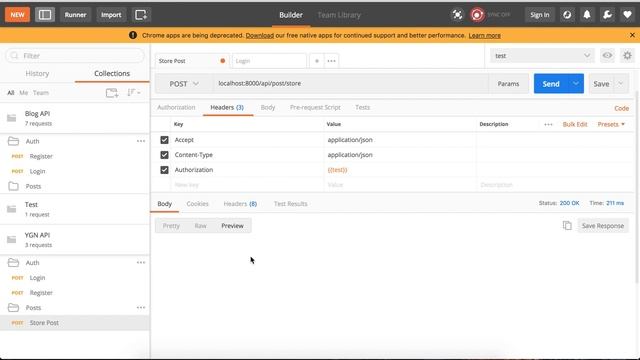Open request tabs more options menu
Viewport: 640px width, 360px height.
tap(331, 61)
